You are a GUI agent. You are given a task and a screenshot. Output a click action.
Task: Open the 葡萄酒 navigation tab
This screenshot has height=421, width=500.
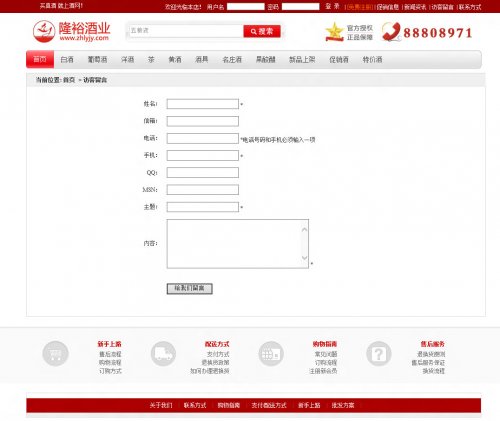click(97, 59)
